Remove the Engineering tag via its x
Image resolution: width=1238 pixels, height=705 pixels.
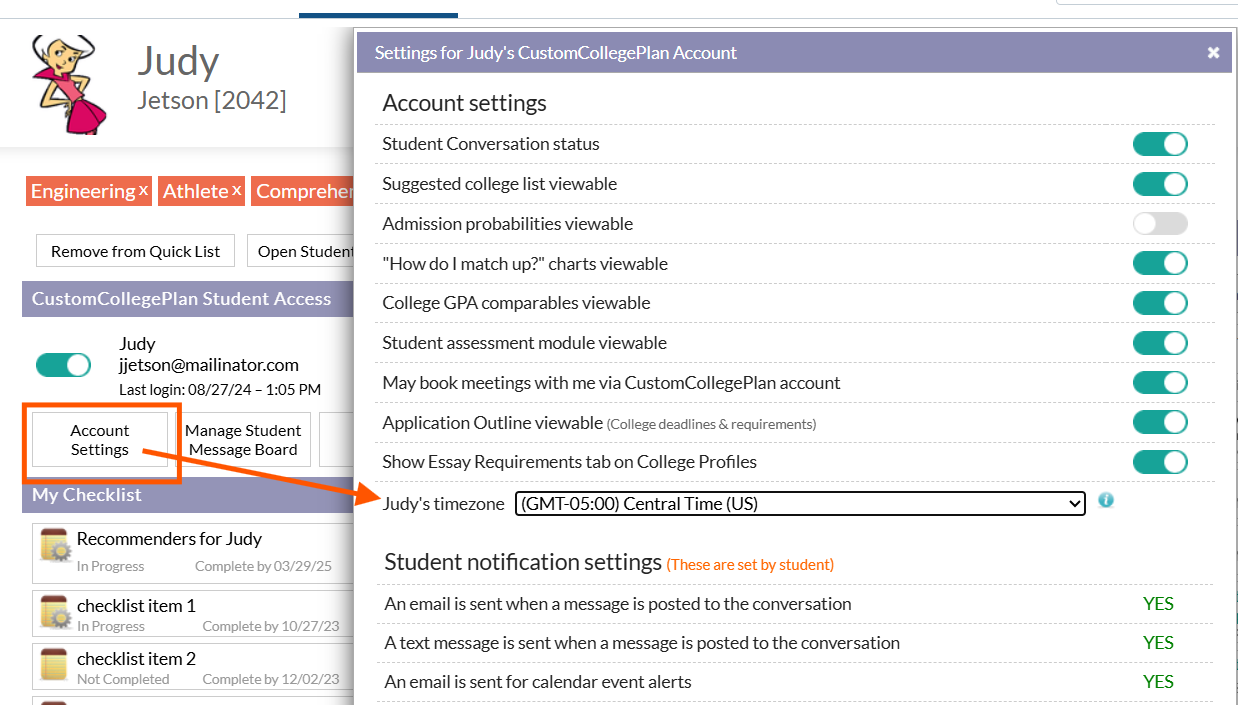click(x=144, y=189)
